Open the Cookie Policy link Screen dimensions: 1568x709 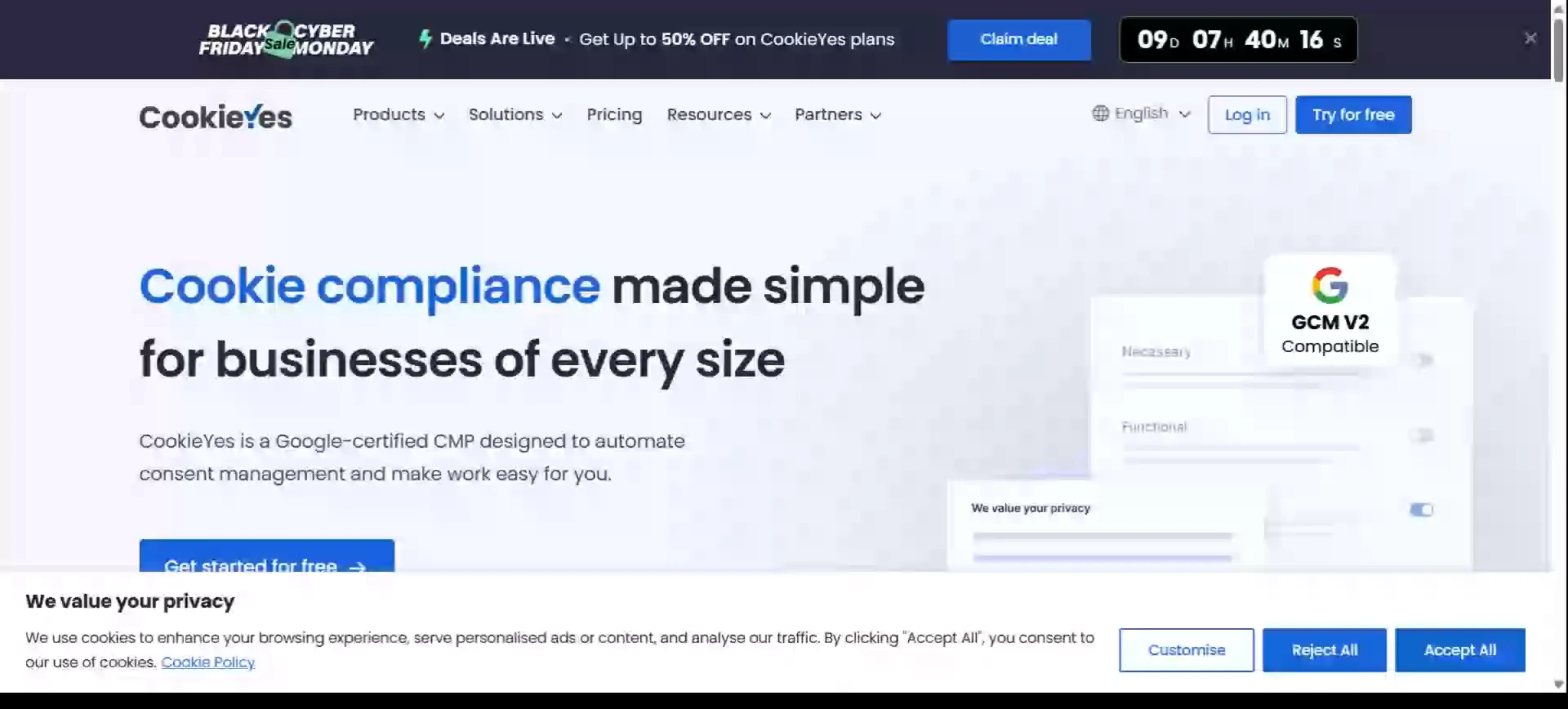pyautogui.click(x=208, y=662)
